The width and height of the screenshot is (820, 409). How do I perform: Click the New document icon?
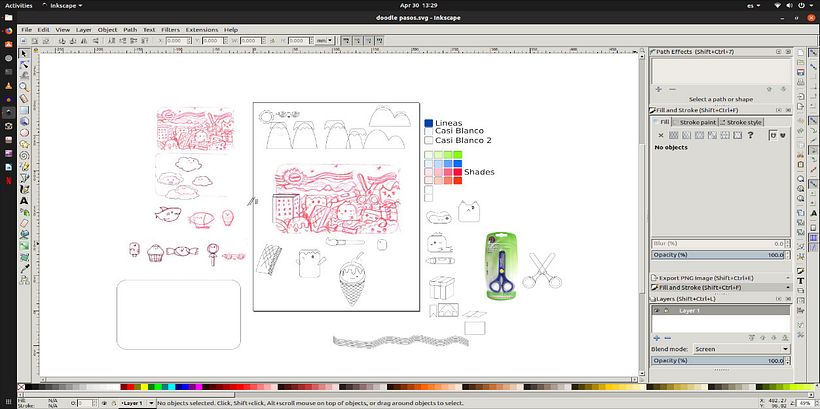coord(800,53)
